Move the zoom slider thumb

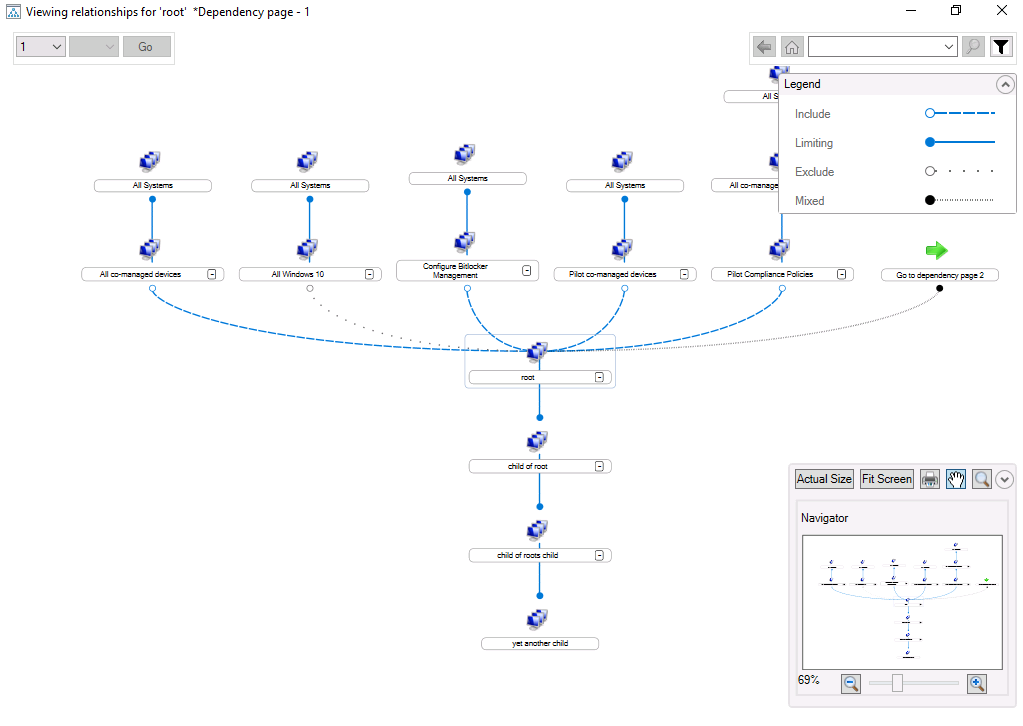coord(897,683)
